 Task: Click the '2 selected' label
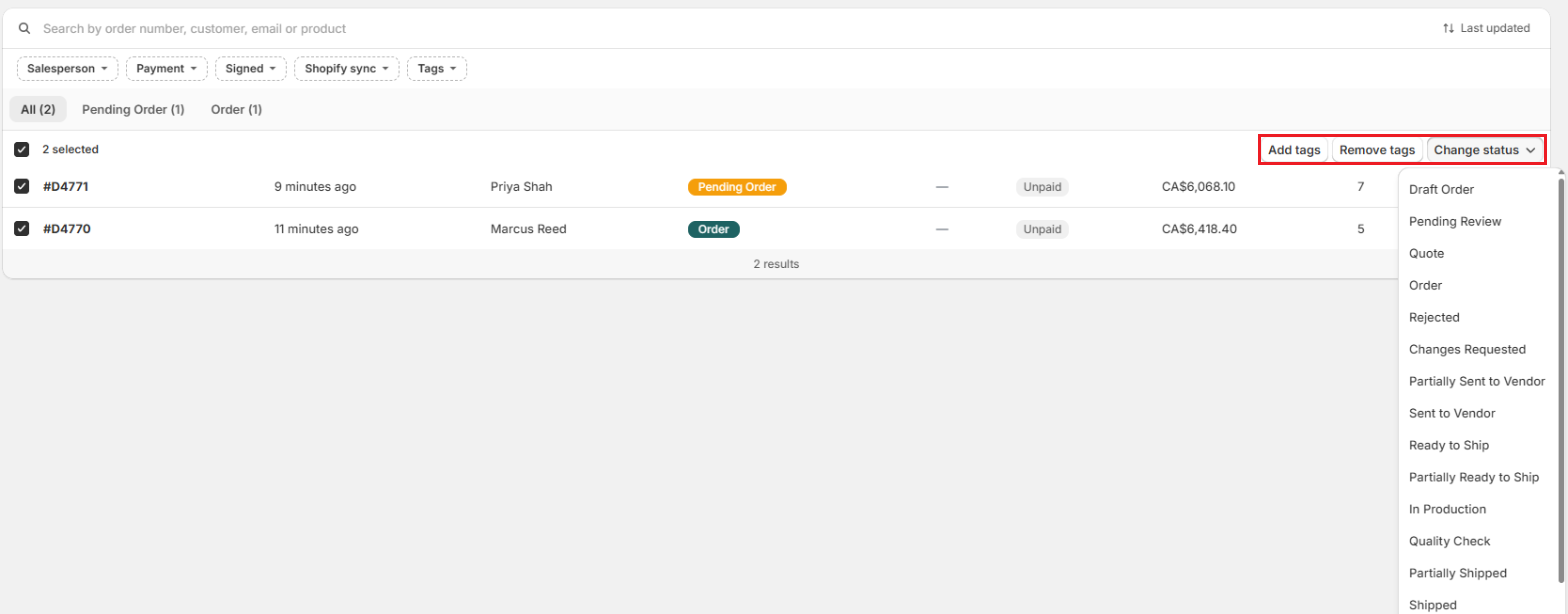coord(70,150)
